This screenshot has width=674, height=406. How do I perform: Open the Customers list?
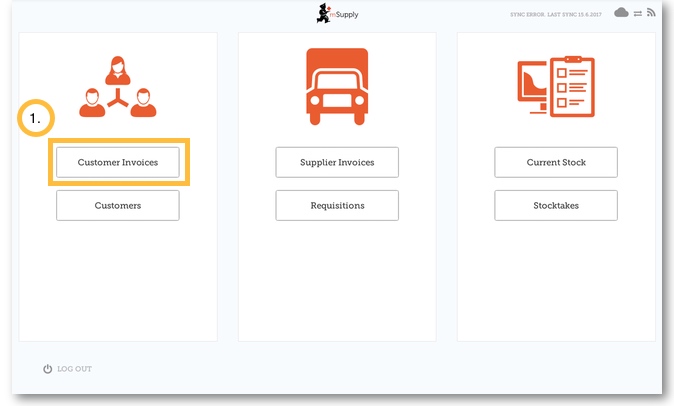click(118, 205)
